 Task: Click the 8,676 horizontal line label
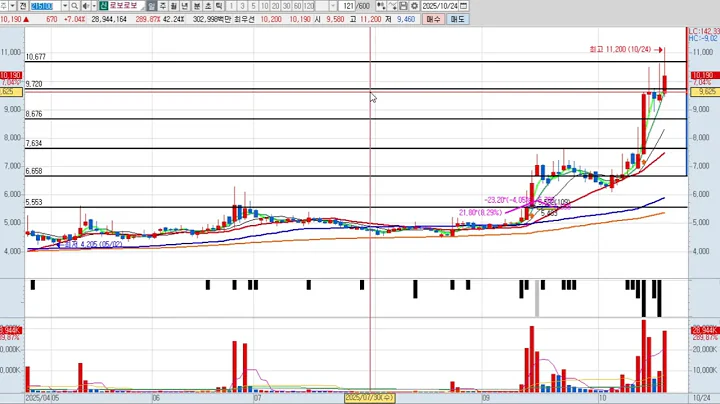tap(34, 114)
